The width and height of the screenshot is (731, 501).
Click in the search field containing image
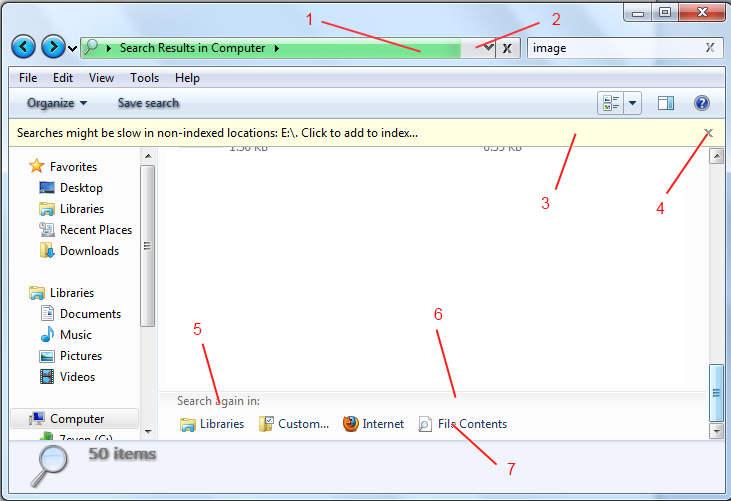[x=610, y=47]
